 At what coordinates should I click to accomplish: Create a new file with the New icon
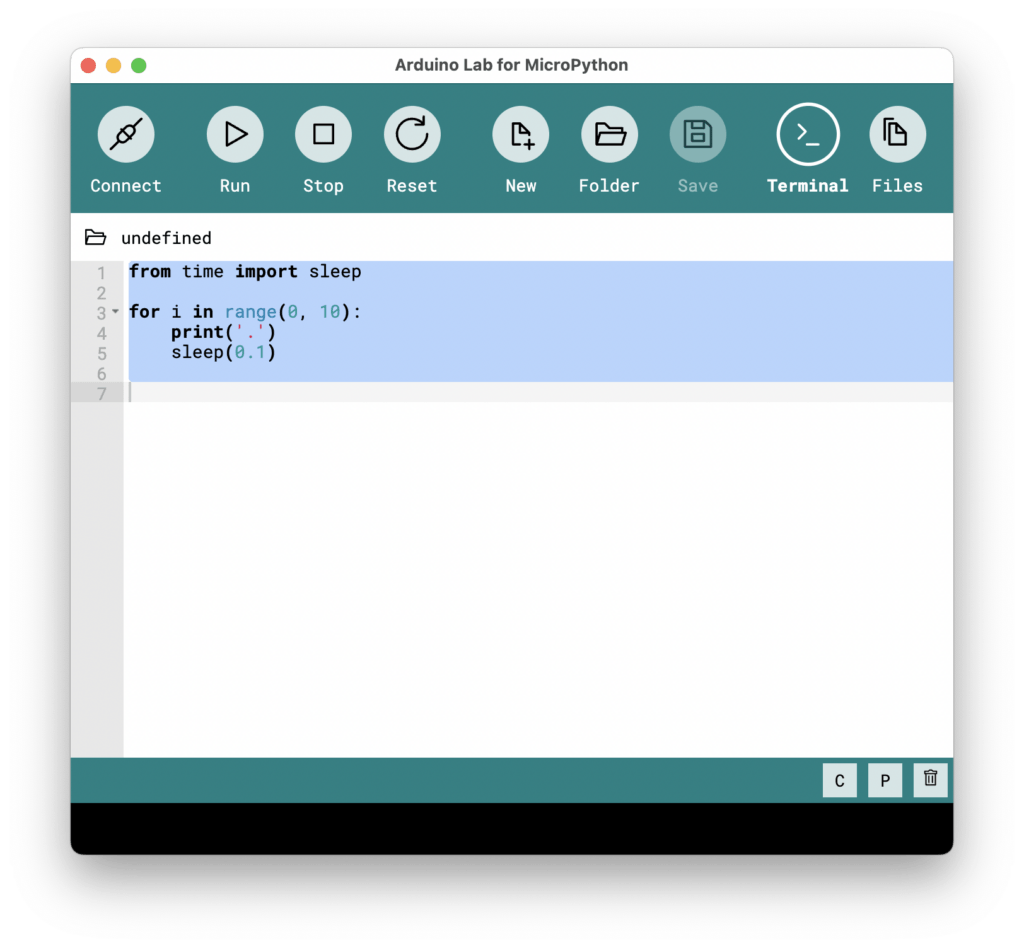520,134
